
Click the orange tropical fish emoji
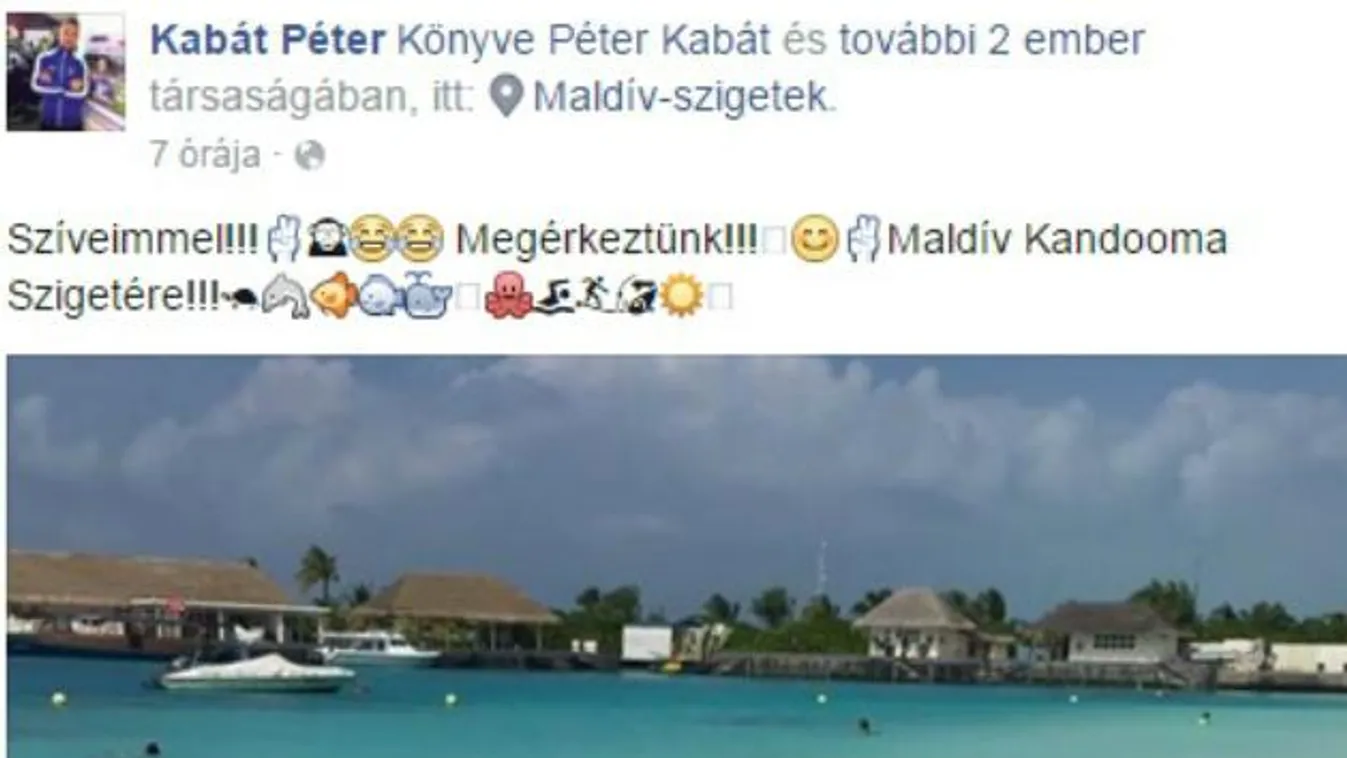[333, 296]
